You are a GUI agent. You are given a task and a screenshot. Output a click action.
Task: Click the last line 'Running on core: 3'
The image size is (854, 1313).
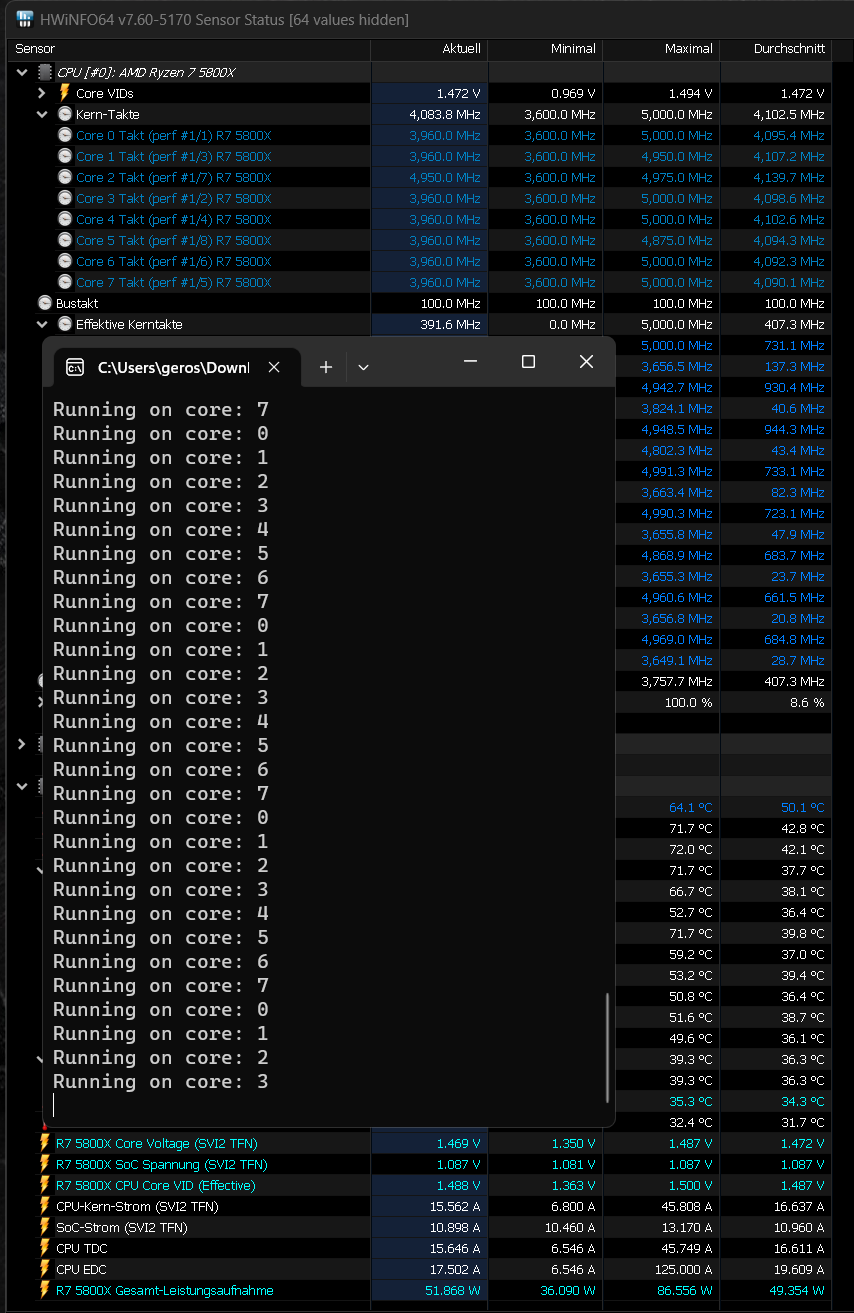[x=161, y=1081]
